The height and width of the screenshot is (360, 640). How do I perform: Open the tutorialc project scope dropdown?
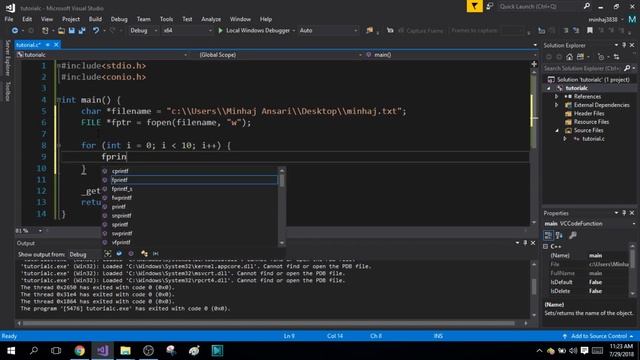click(102, 55)
